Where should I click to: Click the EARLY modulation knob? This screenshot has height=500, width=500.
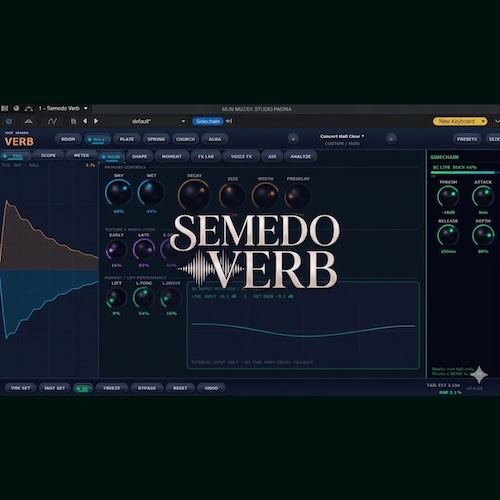(116, 250)
